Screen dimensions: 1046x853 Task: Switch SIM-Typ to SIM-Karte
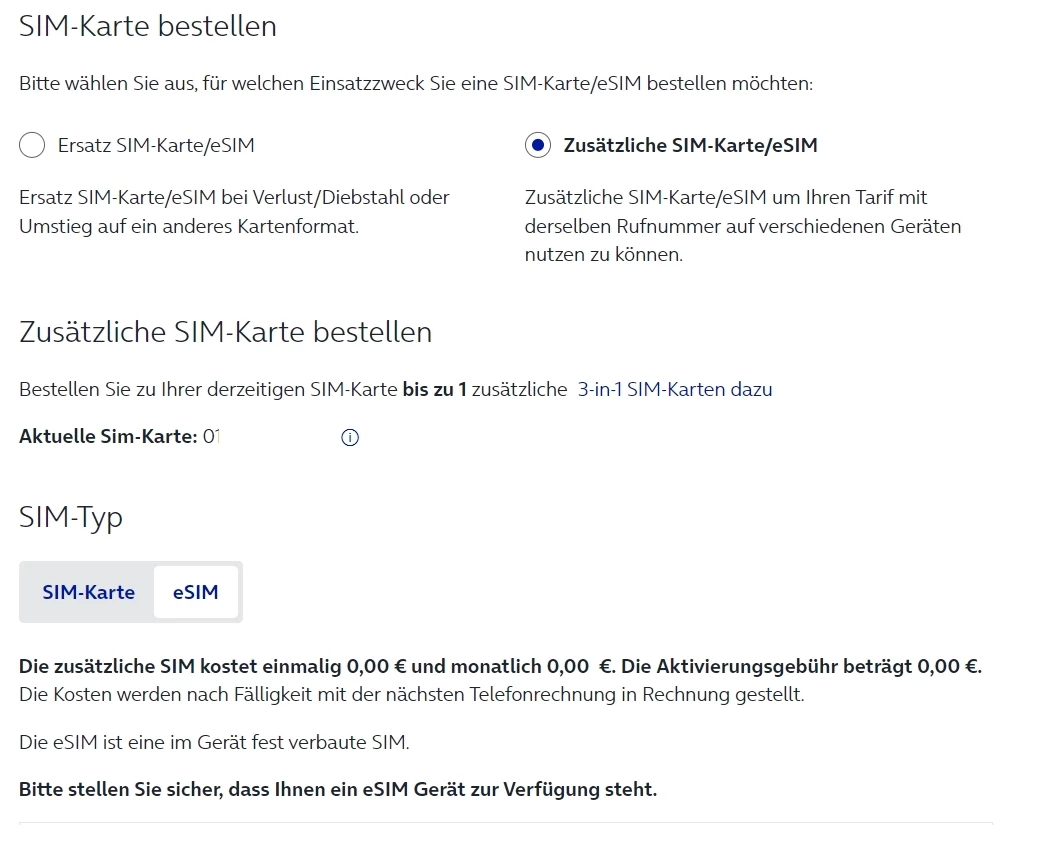(x=88, y=592)
